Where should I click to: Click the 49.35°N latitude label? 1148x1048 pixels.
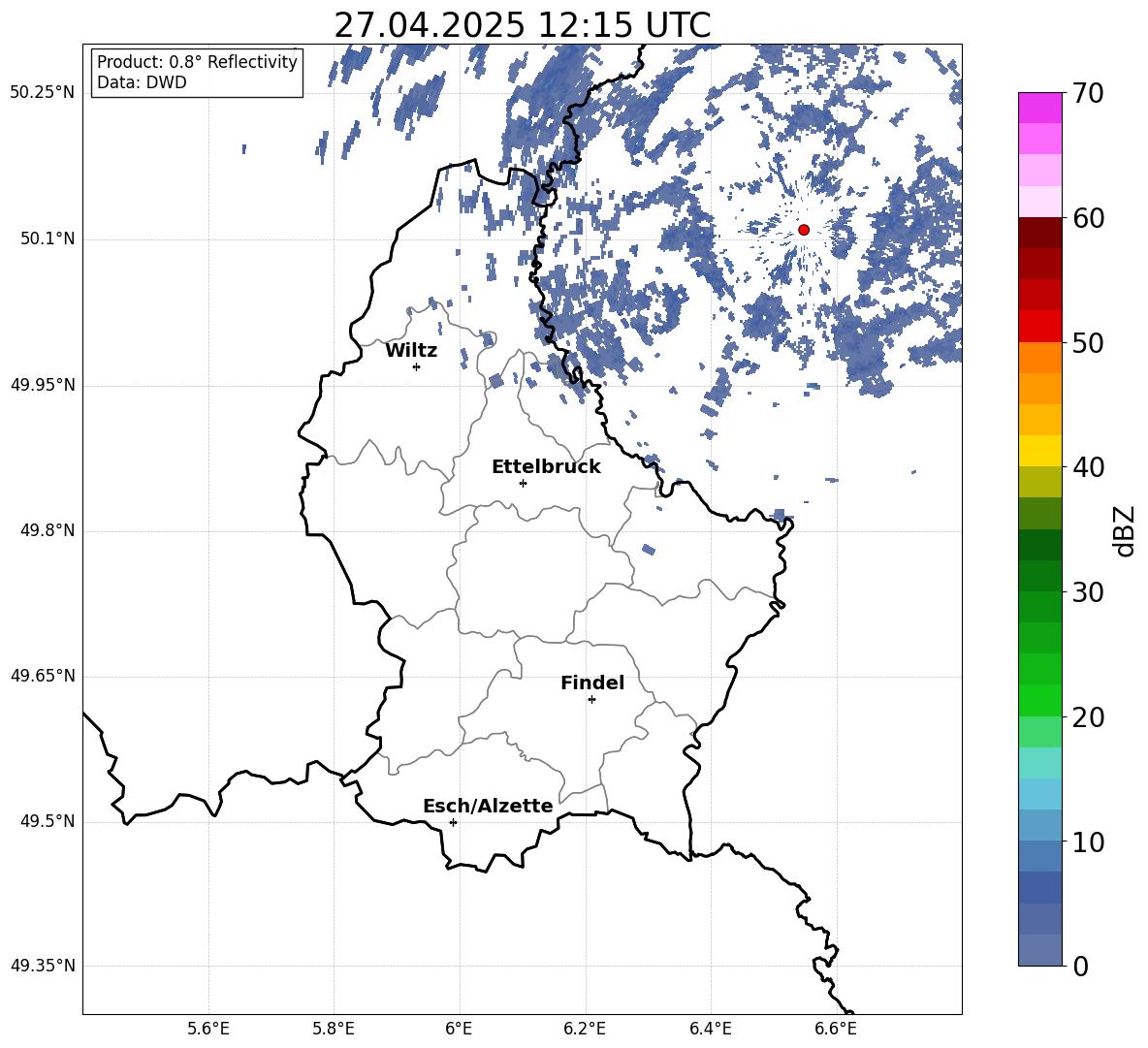[43, 966]
